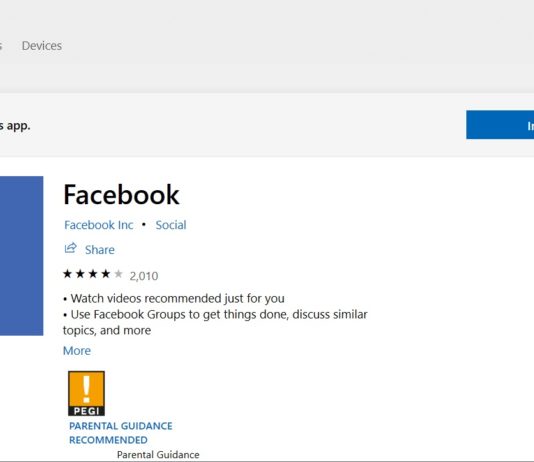534x462 pixels.
Task: Open the 2,010 ratings count
Action: click(x=144, y=276)
